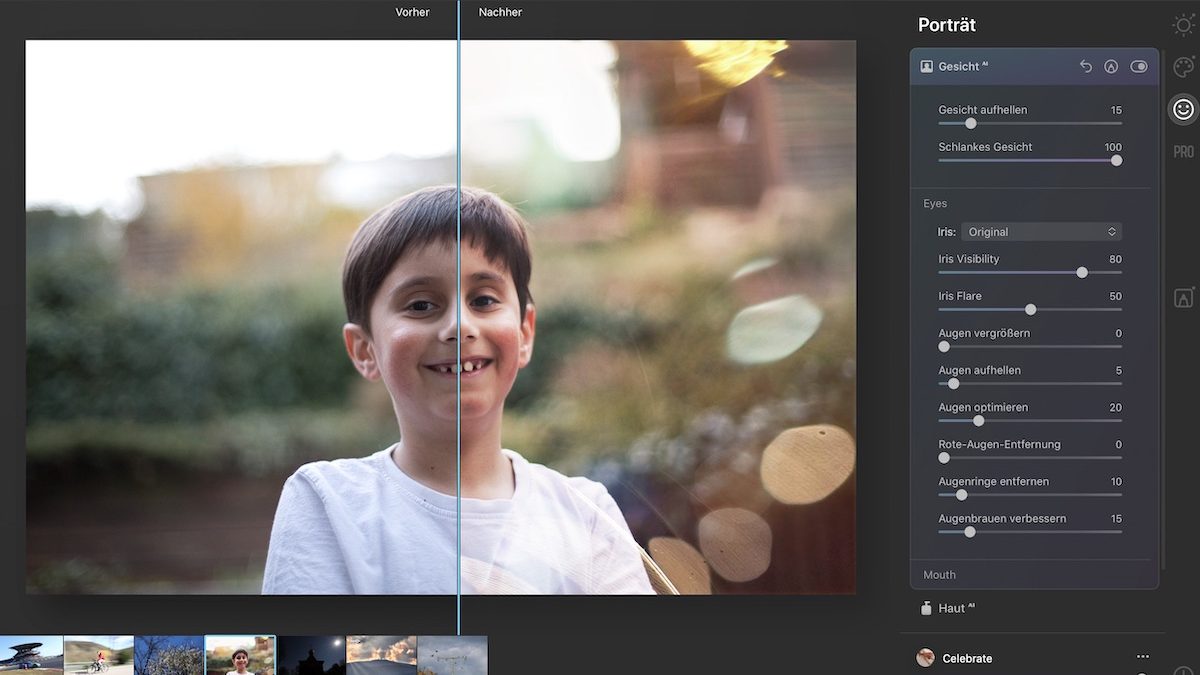This screenshot has height=675, width=1200.
Task: Select the cyclist thumbnail in filmstrip
Action: click(98, 655)
